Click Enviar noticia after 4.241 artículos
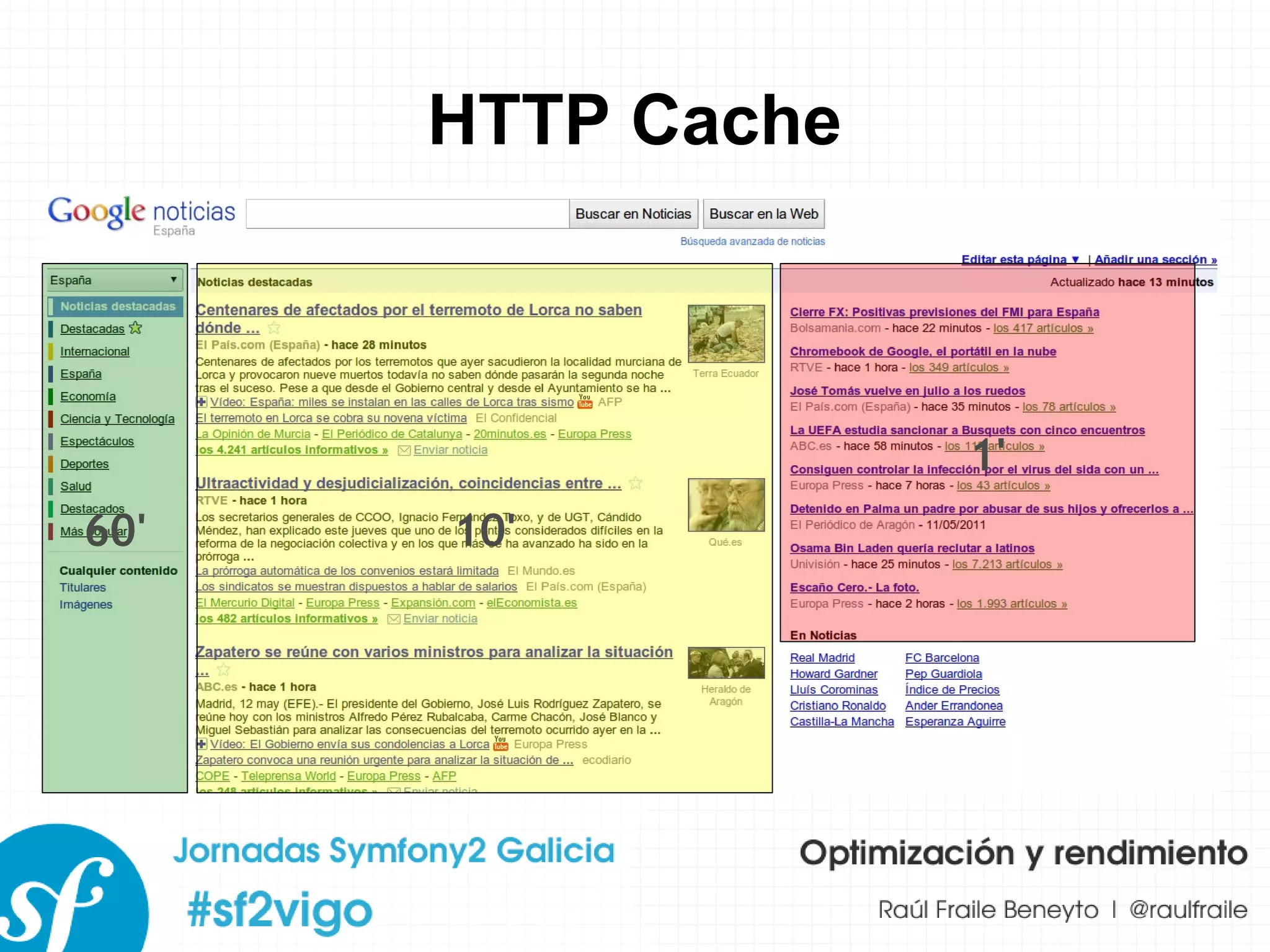The width and height of the screenshot is (1270, 952). pos(450,450)
